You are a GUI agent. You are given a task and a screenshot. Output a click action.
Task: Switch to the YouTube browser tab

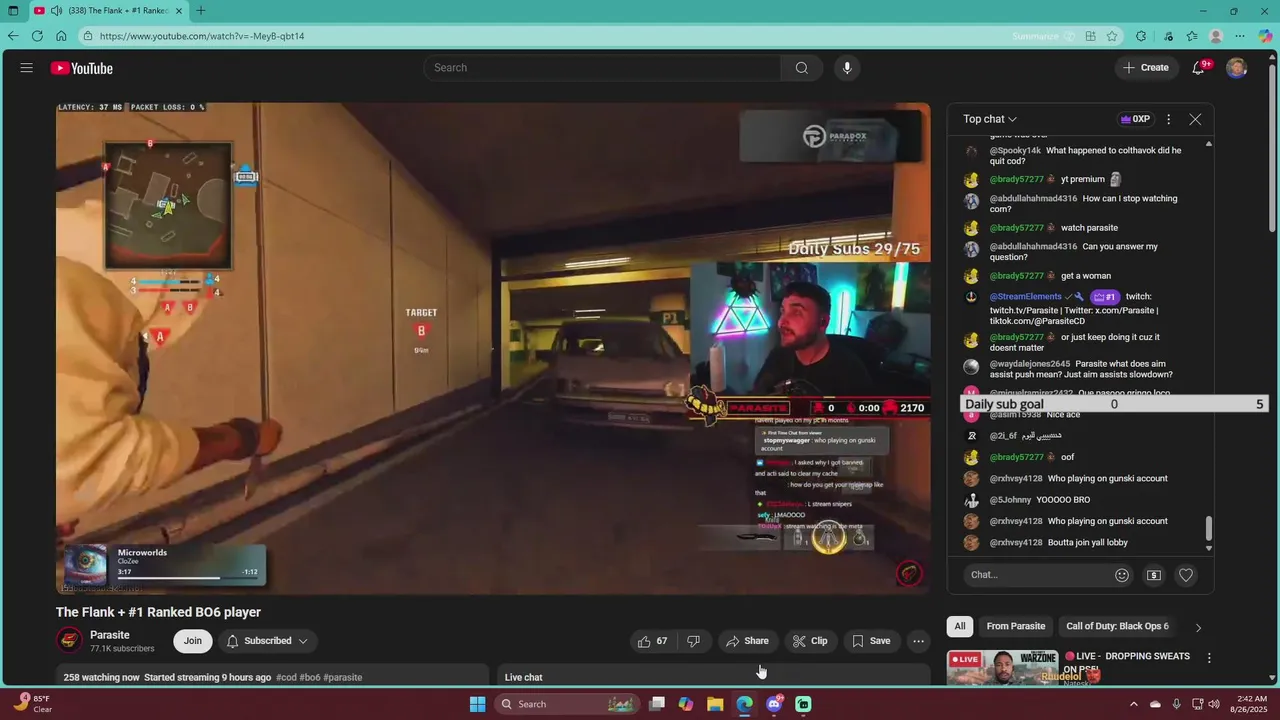pyautogui.click(x=108, y=11)
